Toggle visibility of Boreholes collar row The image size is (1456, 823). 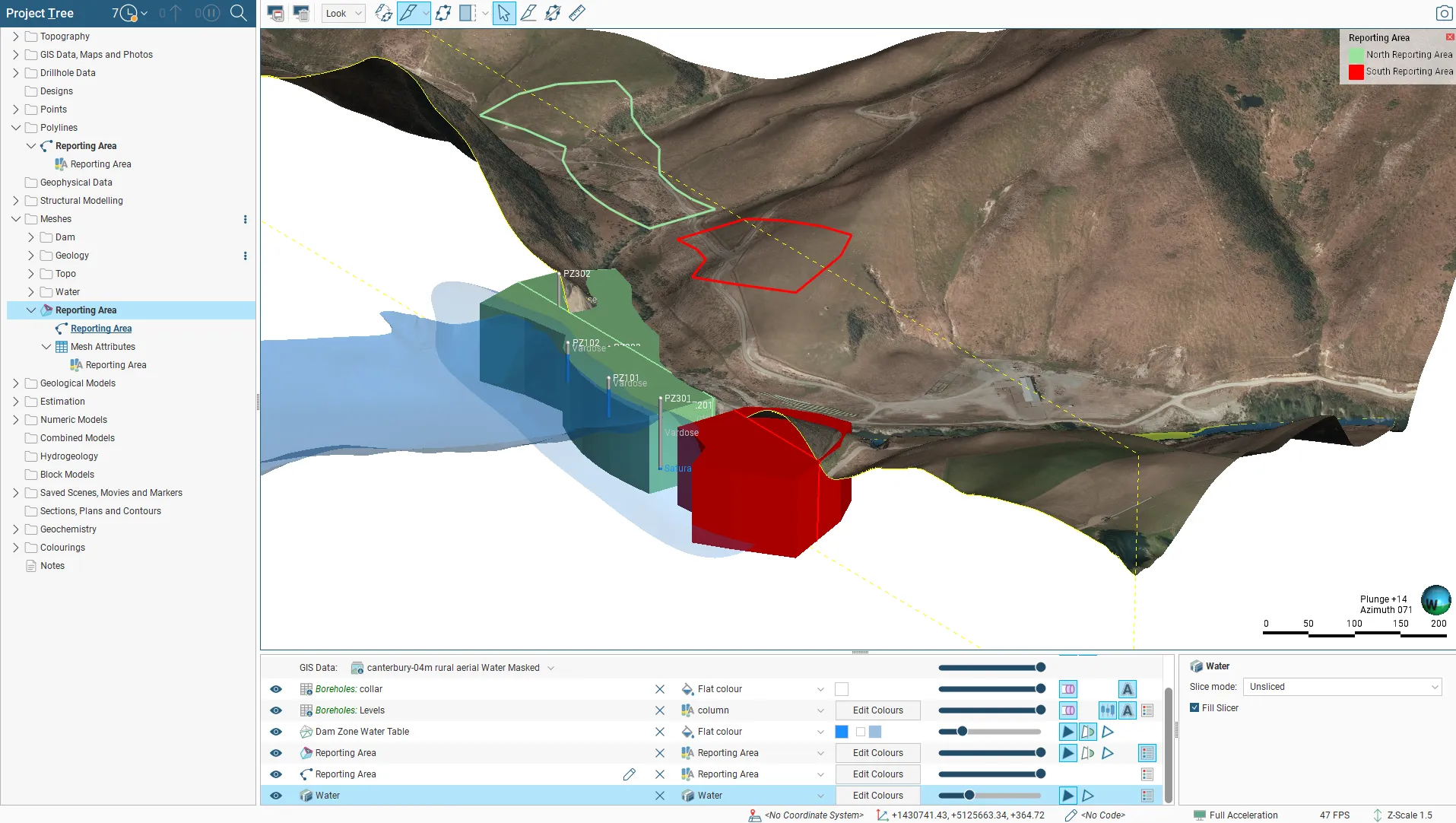[x=275, y=688]
